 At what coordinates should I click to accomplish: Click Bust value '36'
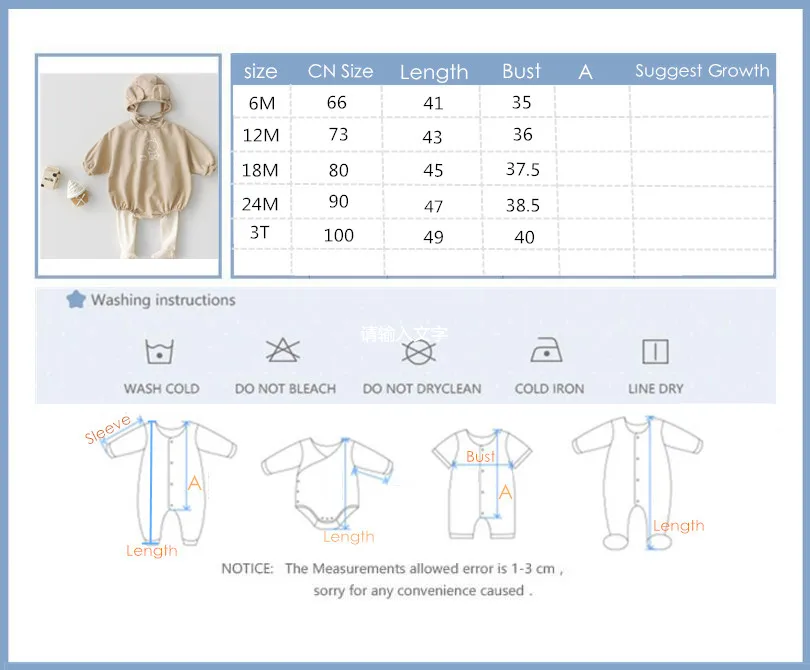522,134
